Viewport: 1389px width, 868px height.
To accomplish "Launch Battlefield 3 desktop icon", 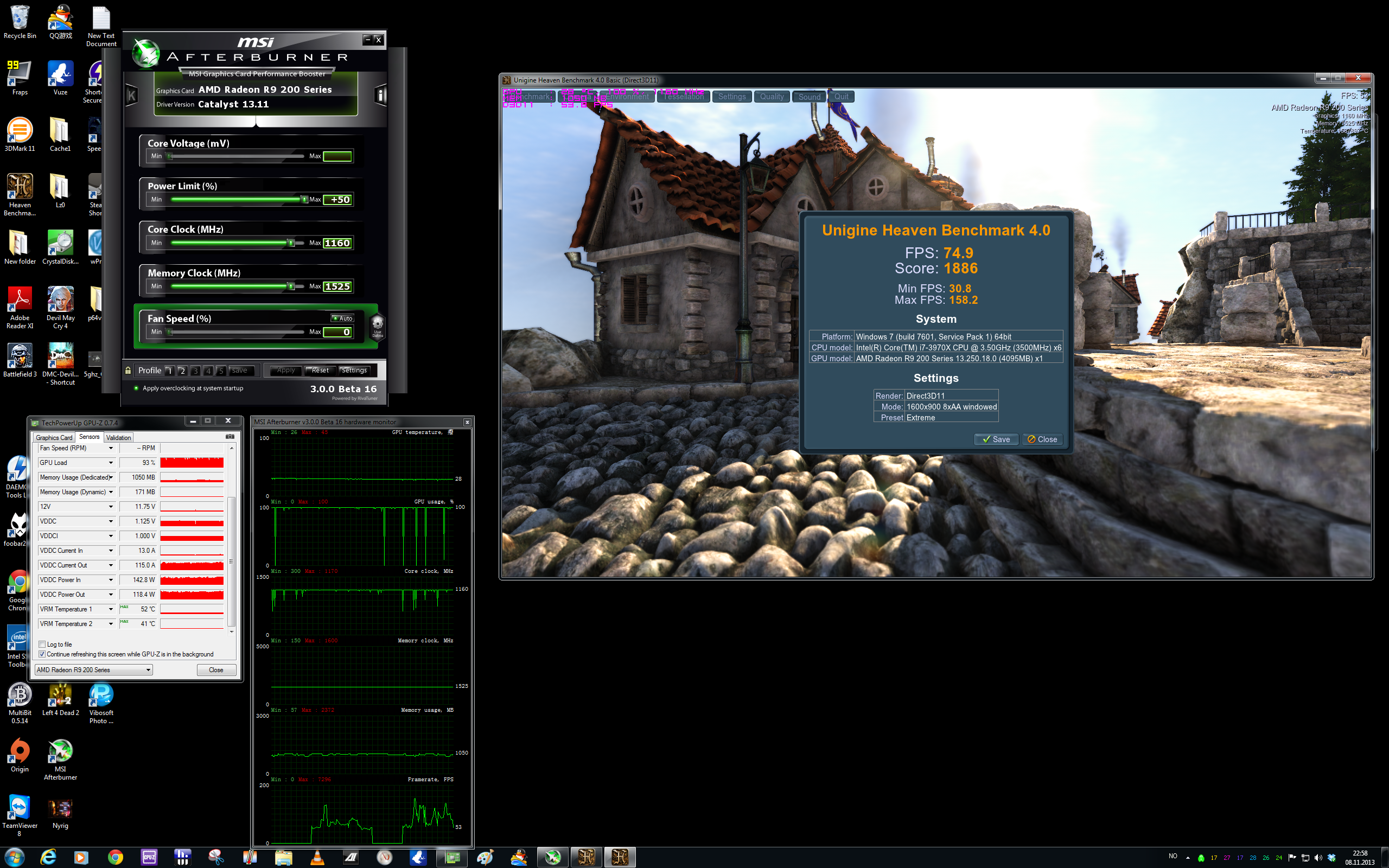I will pos(20,359).
